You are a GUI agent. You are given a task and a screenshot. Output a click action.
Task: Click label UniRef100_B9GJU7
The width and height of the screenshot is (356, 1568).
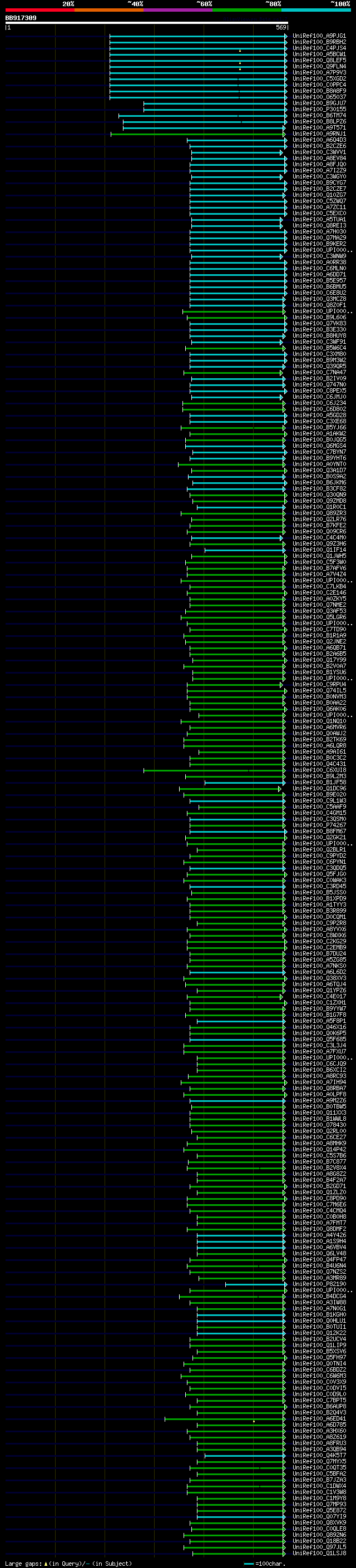pos(319,103)
